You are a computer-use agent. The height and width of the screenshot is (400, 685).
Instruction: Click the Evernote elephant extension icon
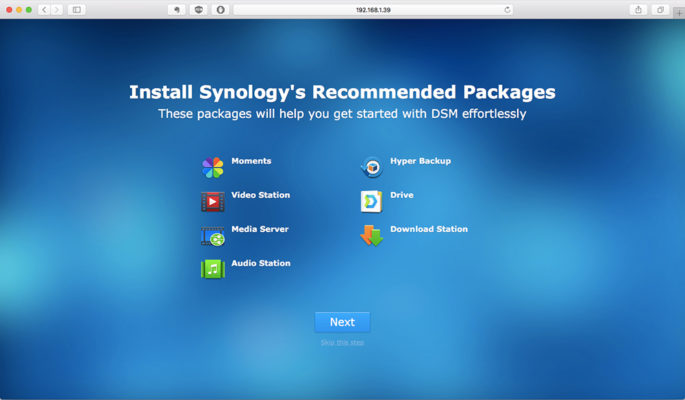pyautogui.click(x=177, y=10)
